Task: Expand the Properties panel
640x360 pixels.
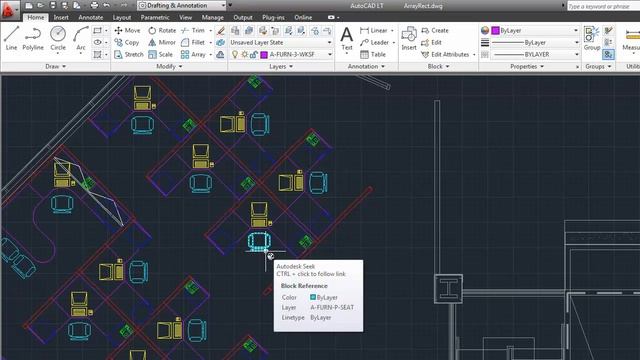Action: click(x=527, y=66)
